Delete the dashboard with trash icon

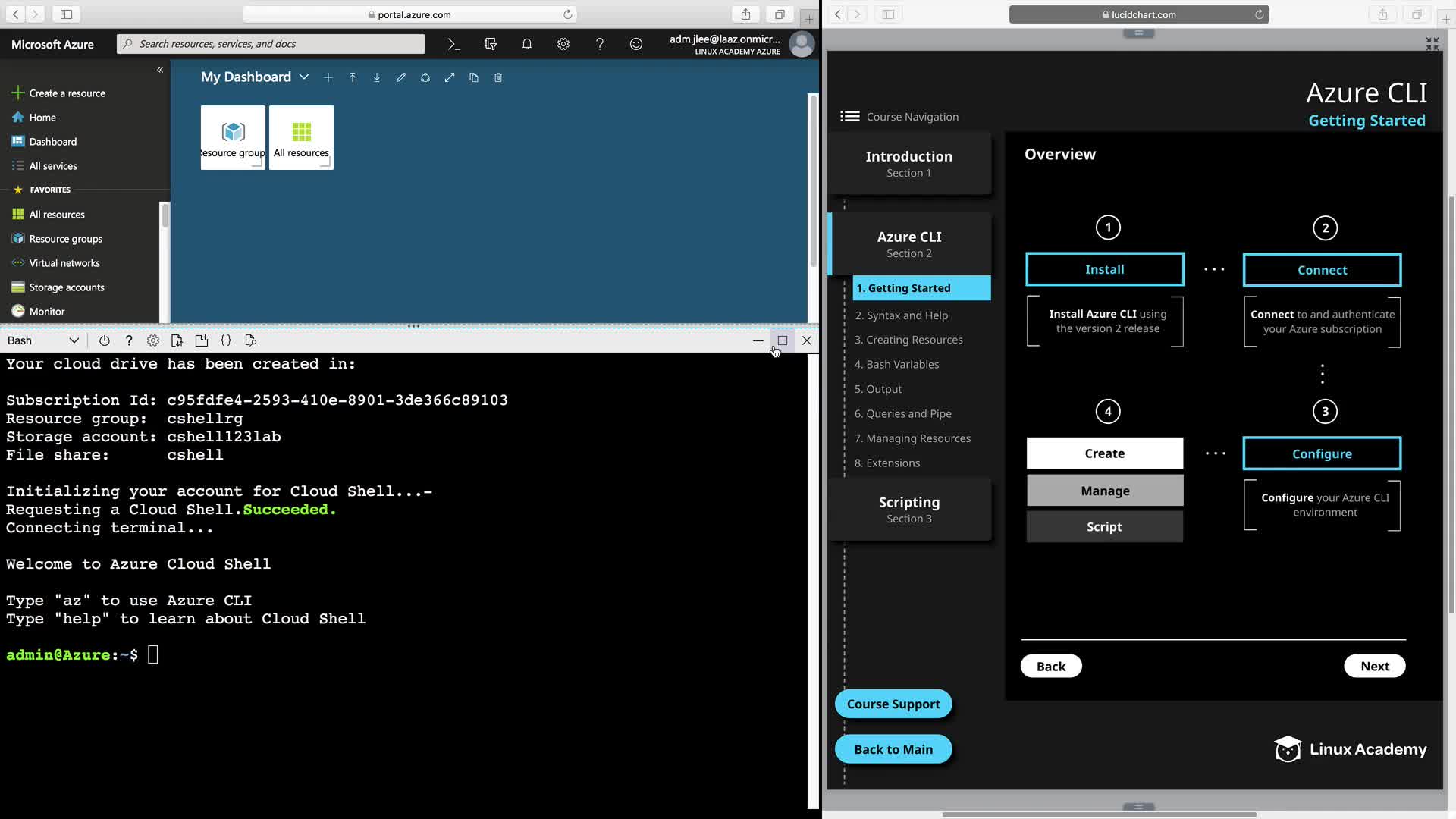point(498,77)
